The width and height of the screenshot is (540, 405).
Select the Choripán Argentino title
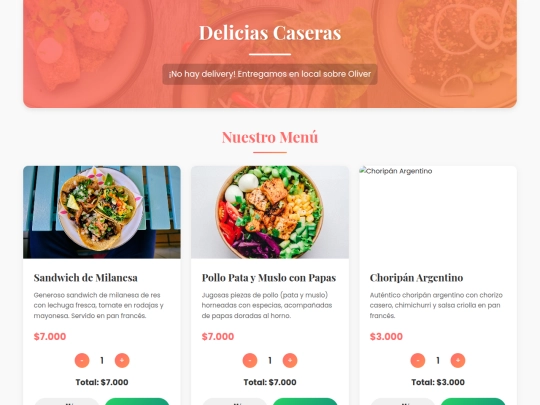(x=416, y=278)
